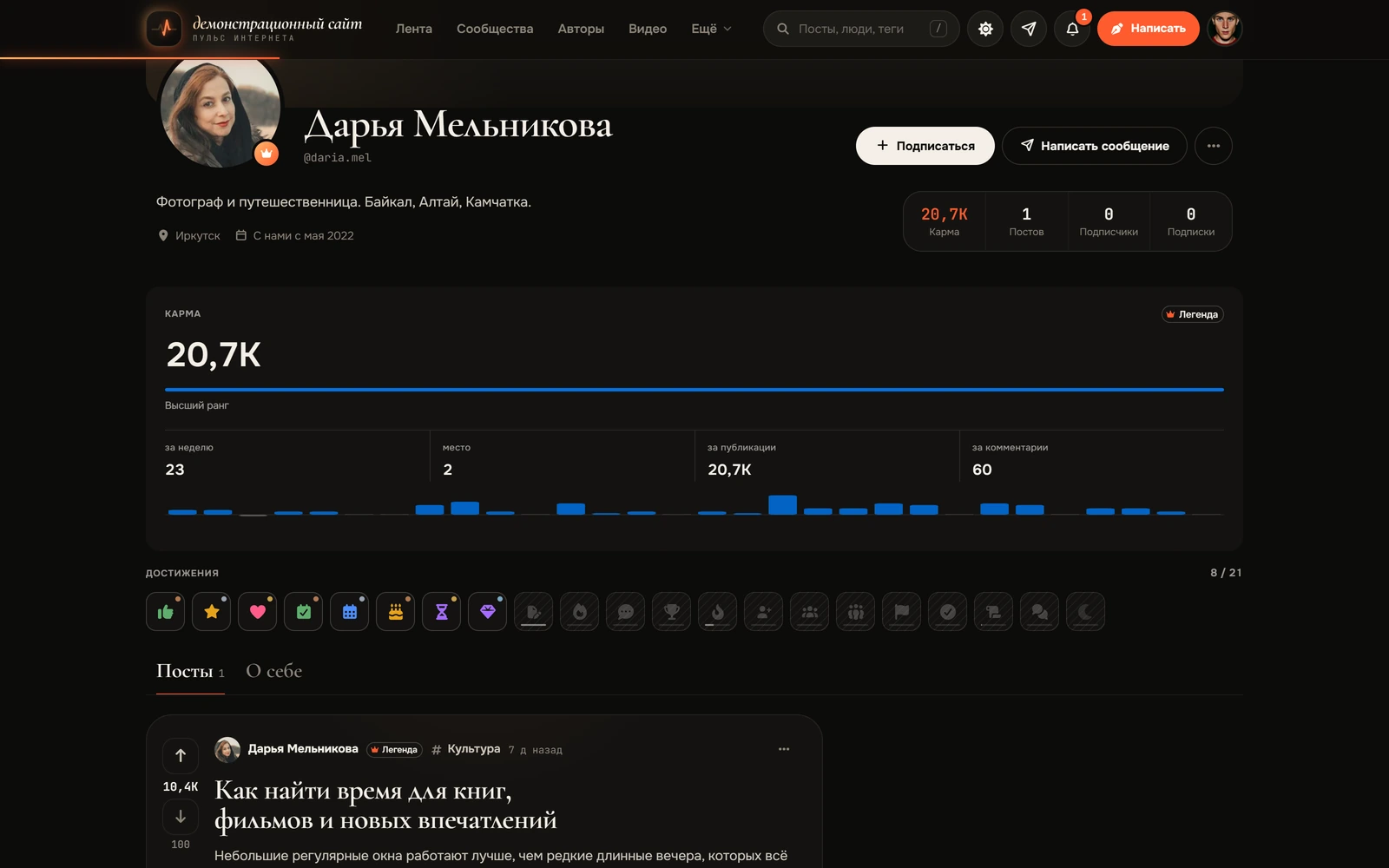Click locked flame badge next to pen-document badge
1389x868 pixels.
(579, 612)
